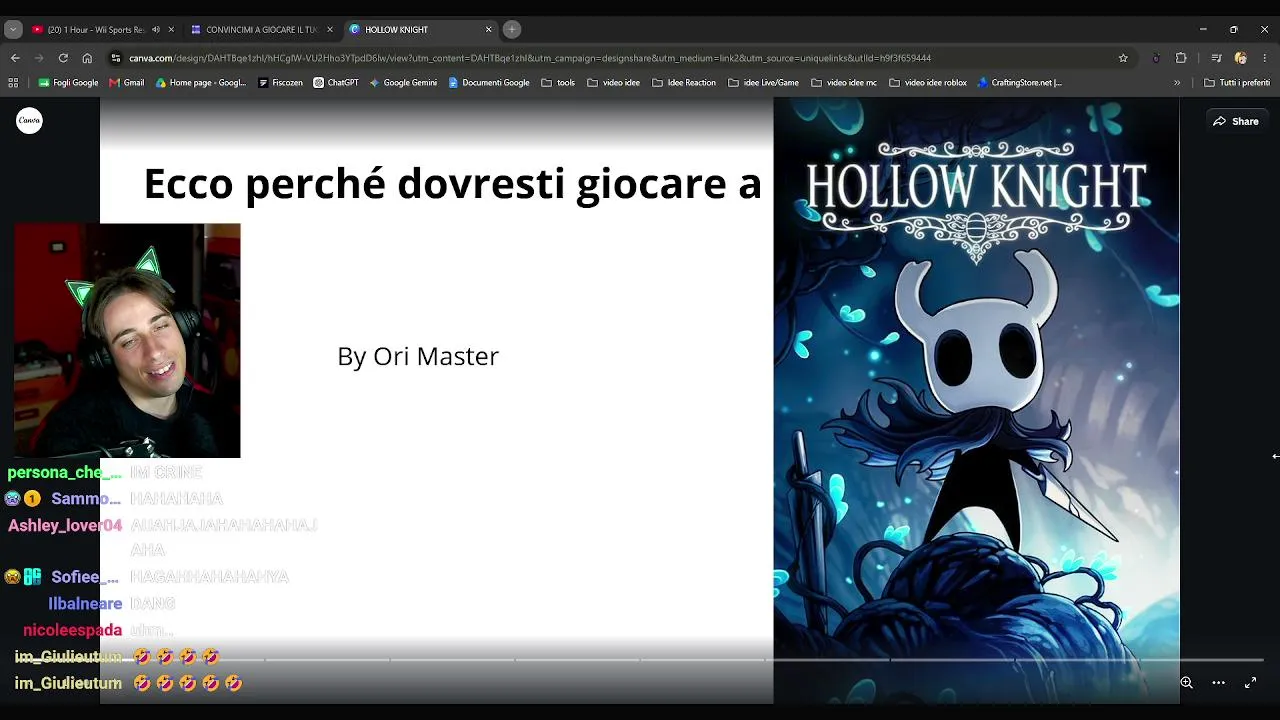Go forward in browser history
1280x720 pixels.
click(39, 58)
